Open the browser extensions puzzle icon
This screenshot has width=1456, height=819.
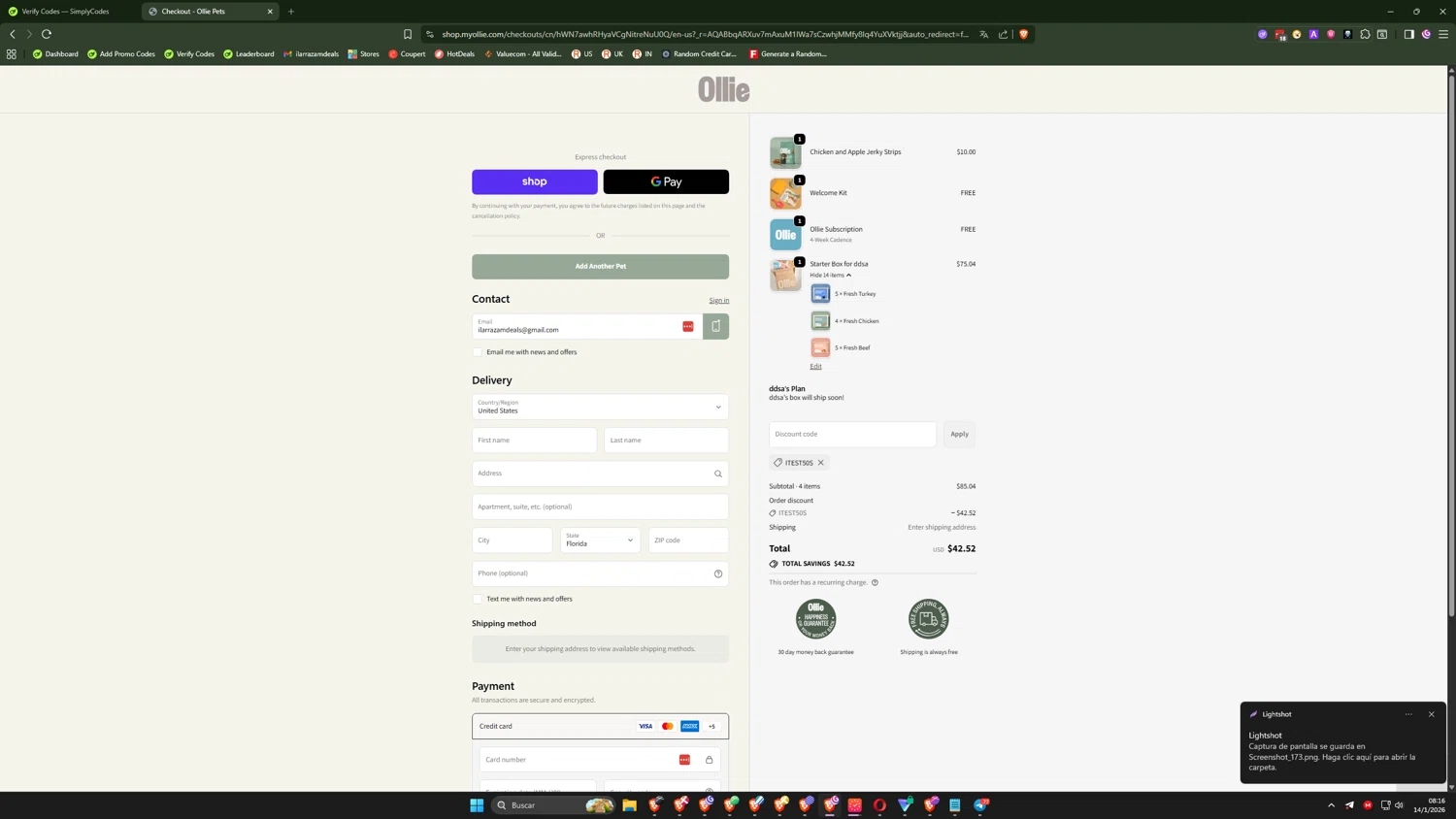click(1365, 34)
